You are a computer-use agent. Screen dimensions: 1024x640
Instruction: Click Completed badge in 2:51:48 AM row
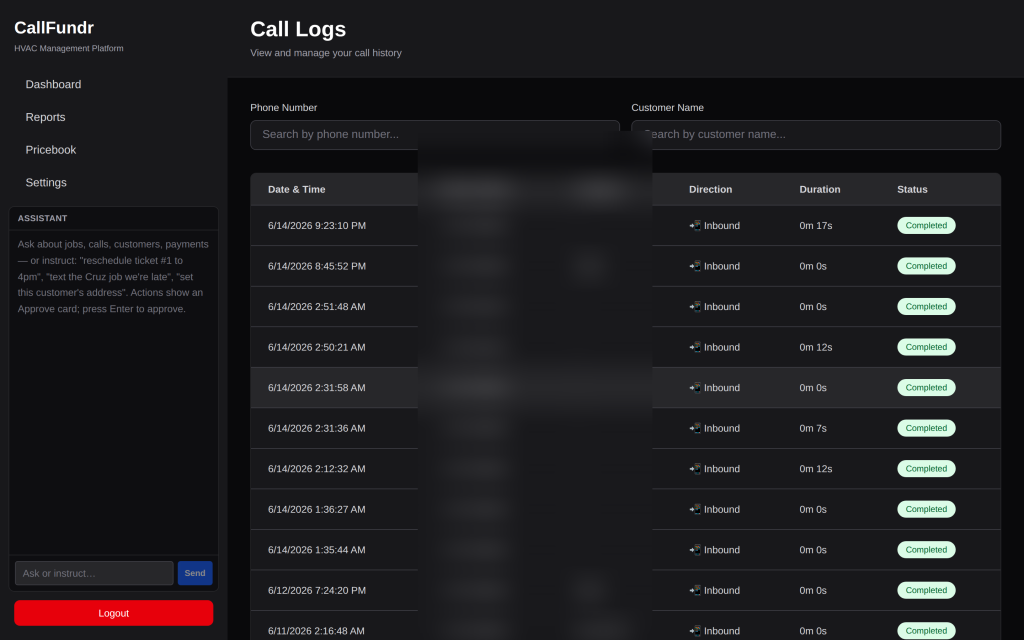point(926,306)
